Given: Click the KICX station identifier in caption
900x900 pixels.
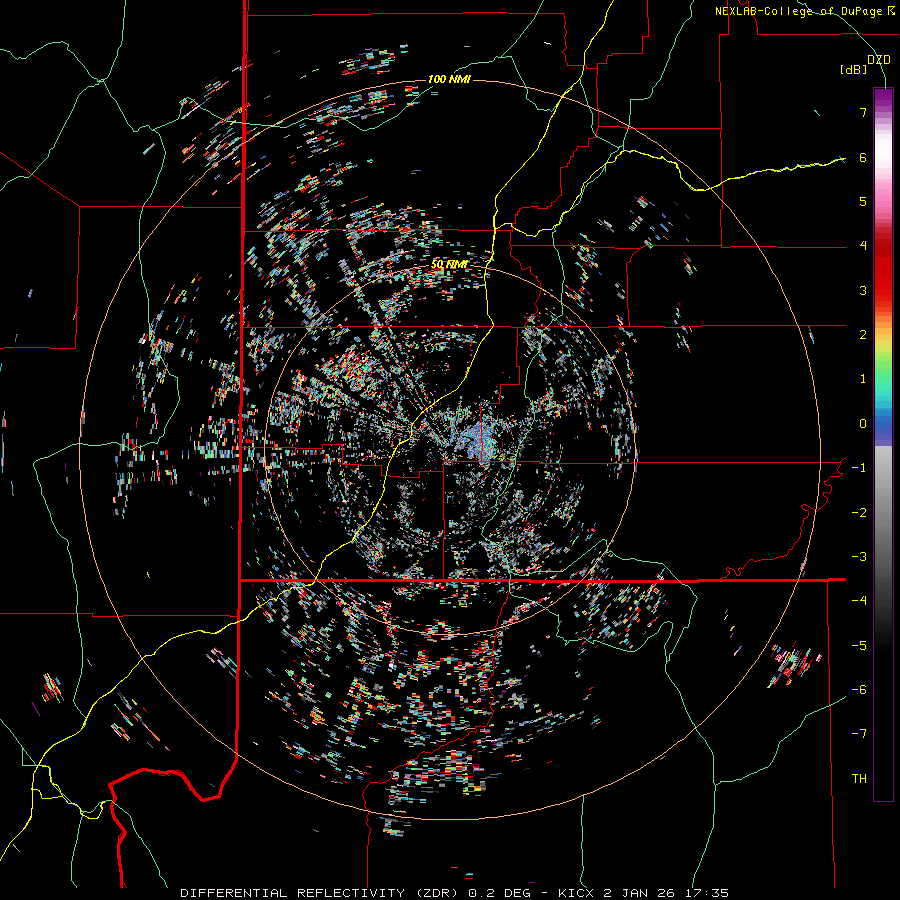Looking at the screenshot, I should [x=574, y=893].
